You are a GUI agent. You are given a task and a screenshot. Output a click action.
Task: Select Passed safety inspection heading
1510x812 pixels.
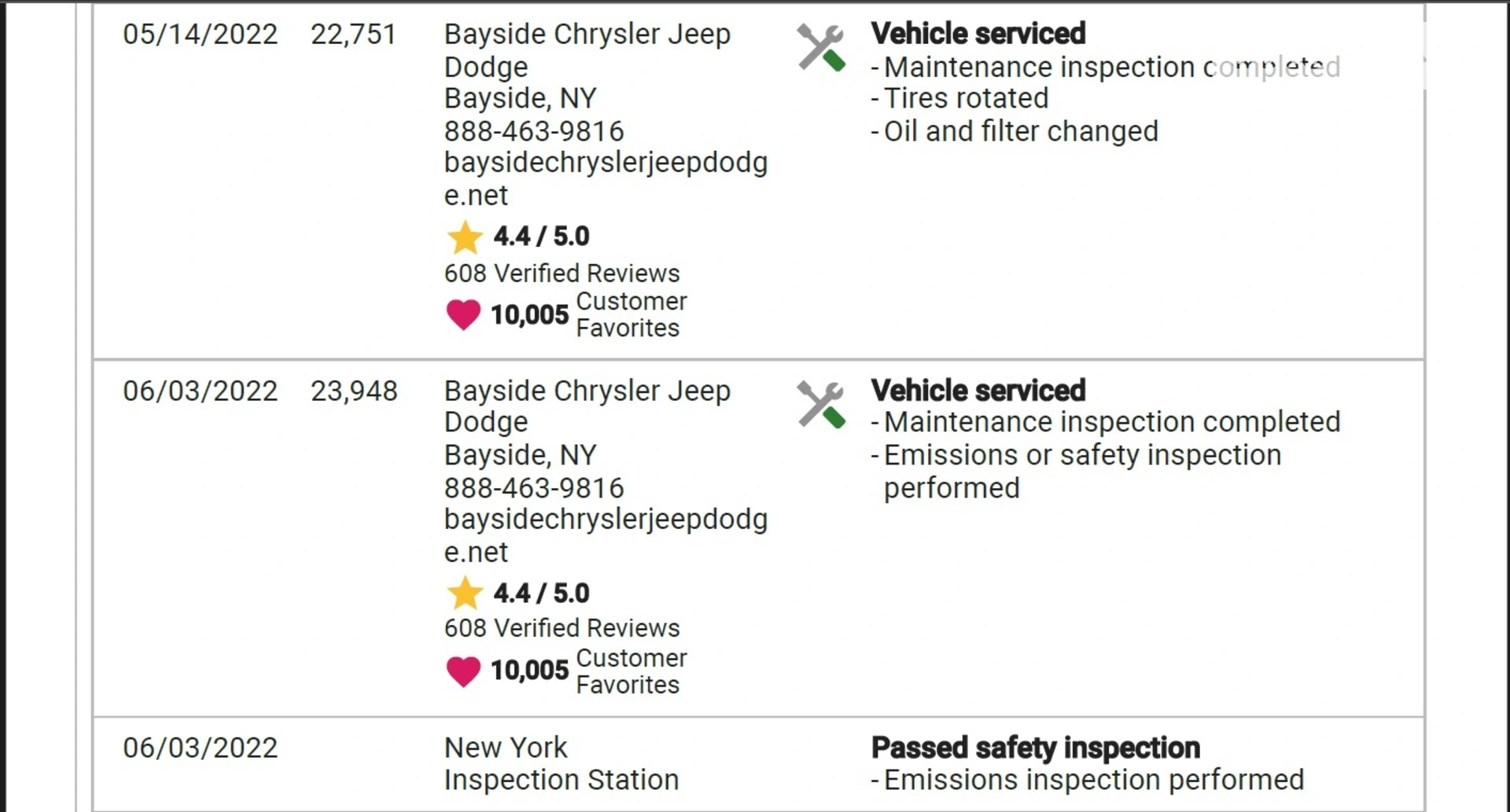pyautogui.click(x=1036, y=748)
